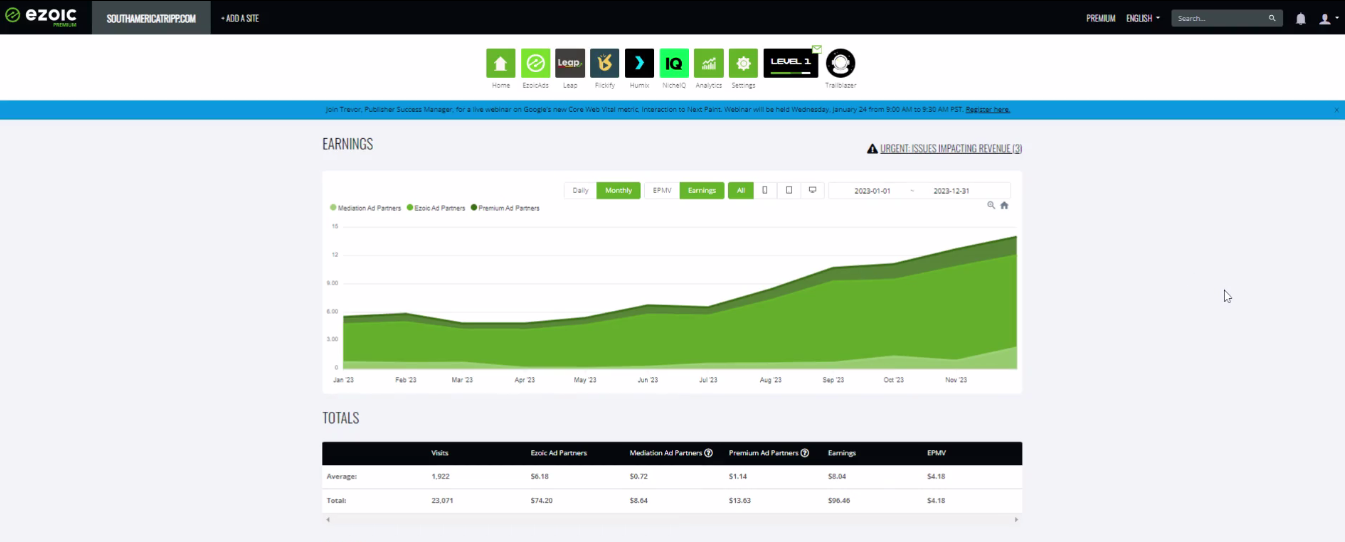This screenshot has height=542, width=1345.
Task: Click the Total earnings value $96.46
Action: (x=839, y=500)
